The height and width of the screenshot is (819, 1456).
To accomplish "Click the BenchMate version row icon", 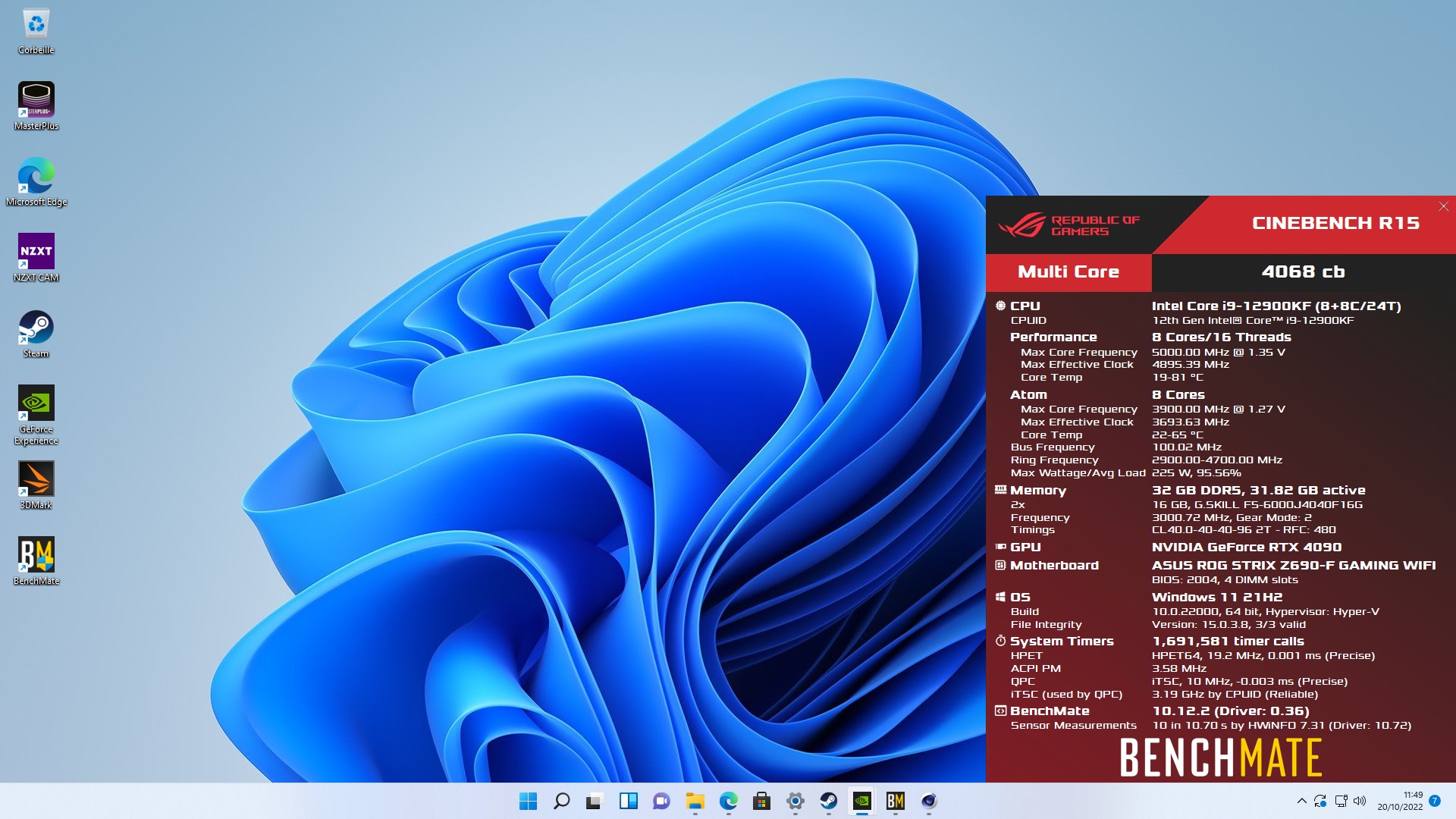I will [x=1000, y=711].
